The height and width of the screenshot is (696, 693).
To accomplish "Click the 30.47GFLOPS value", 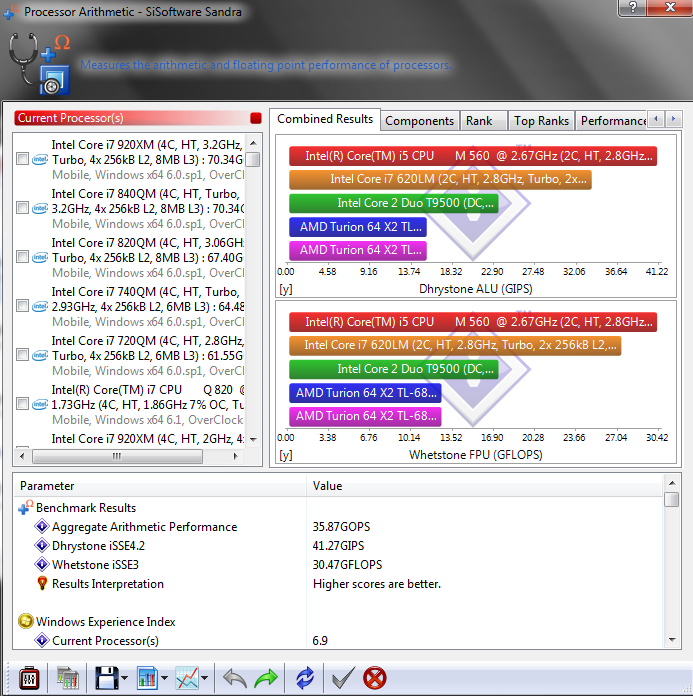I will 347,565.
